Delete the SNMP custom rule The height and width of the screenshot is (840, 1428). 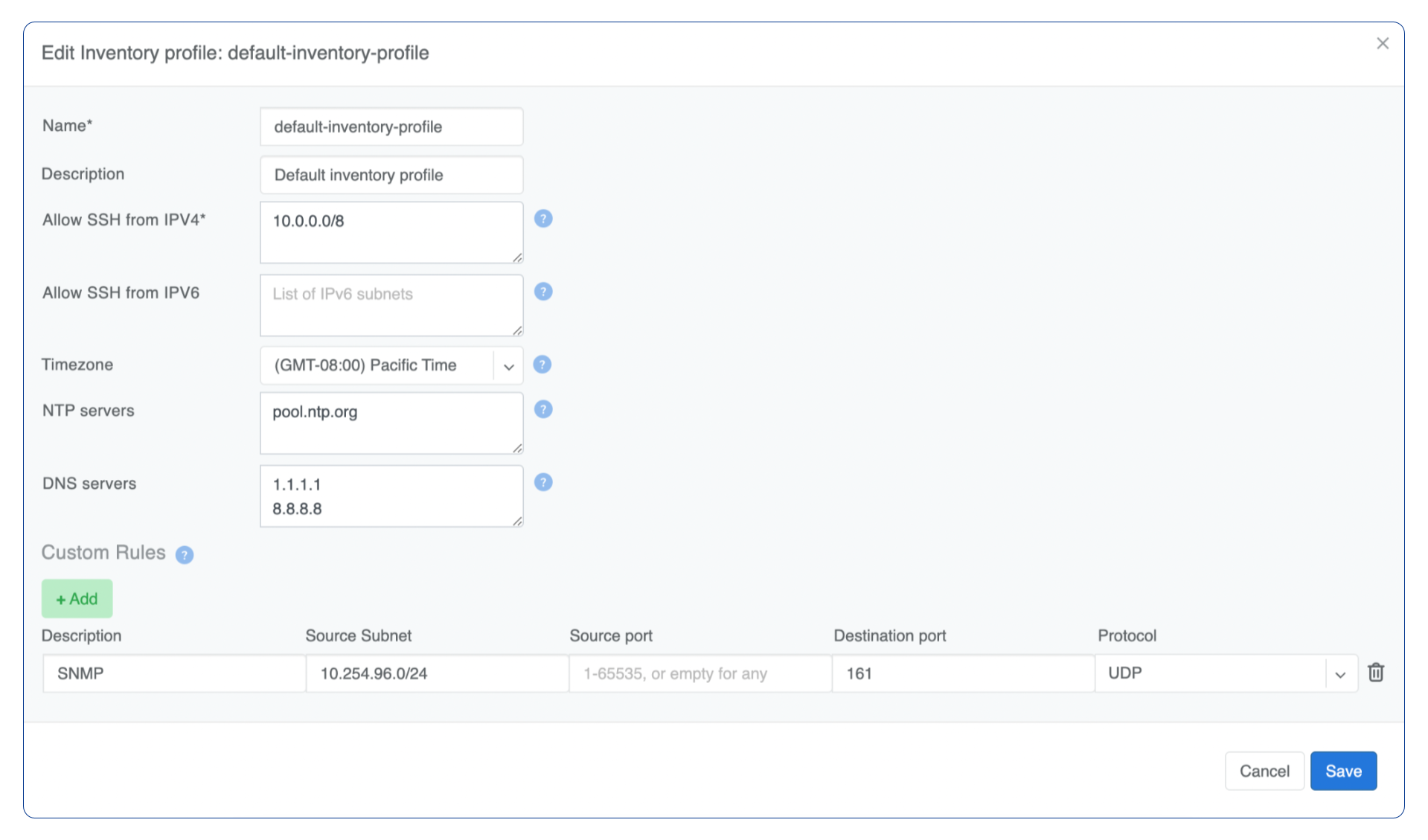(x=1376, y=673)
